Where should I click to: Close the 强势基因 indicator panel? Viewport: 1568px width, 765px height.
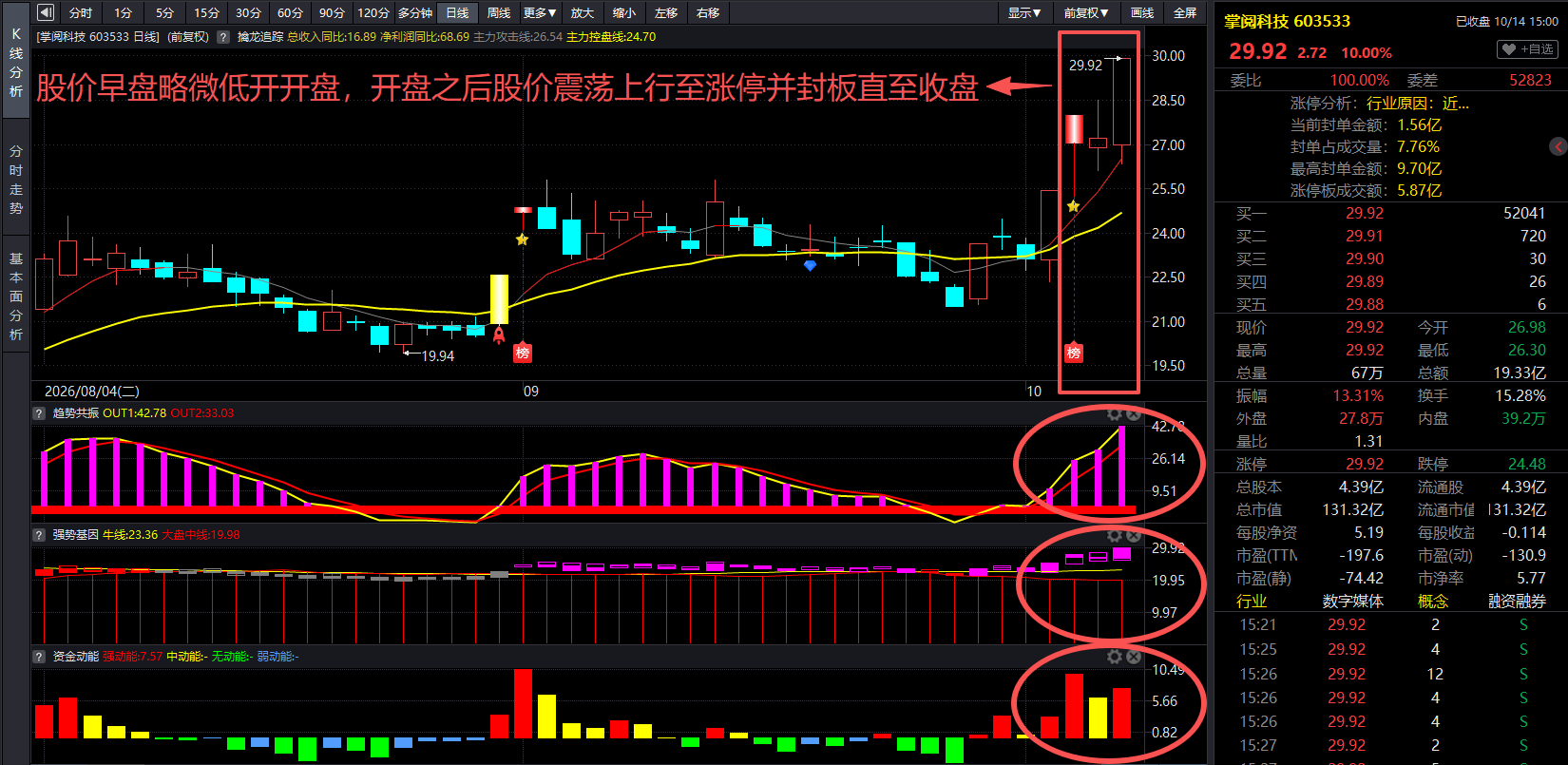pos(1133,536)
